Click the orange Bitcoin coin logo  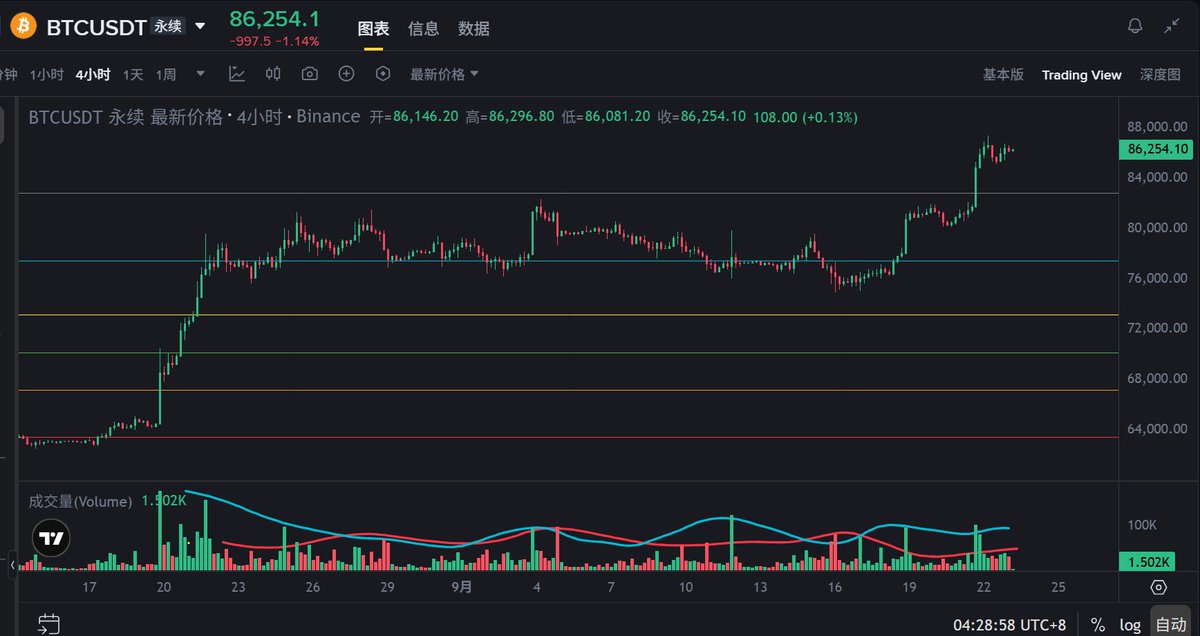[24, 26]
